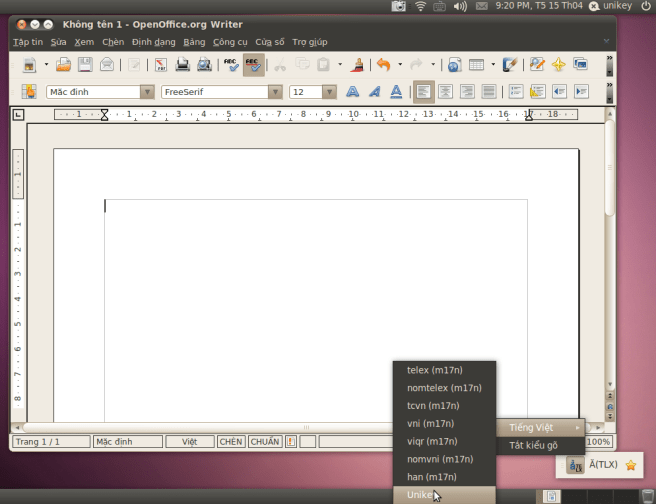
Task: Open the font size 12 dropdown
Action: 329,92
